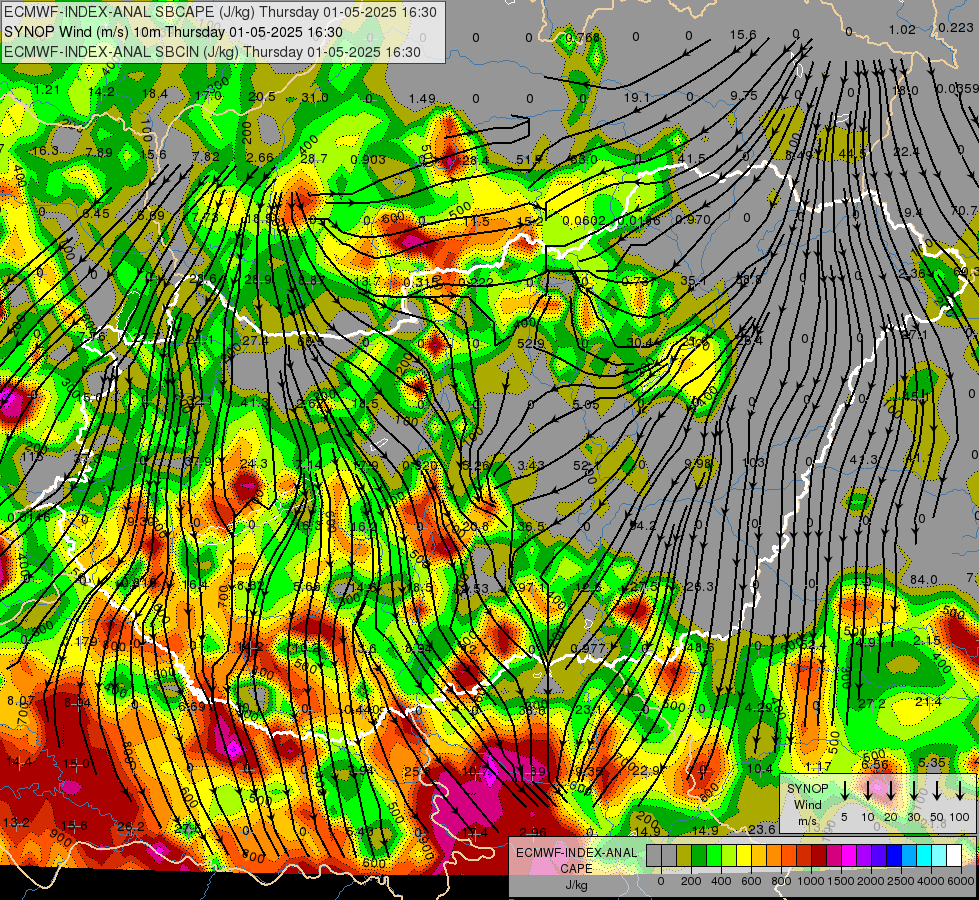Click the 'SYNOP' label in the wind legend
The image size is (979, 900).
[807, 789]
